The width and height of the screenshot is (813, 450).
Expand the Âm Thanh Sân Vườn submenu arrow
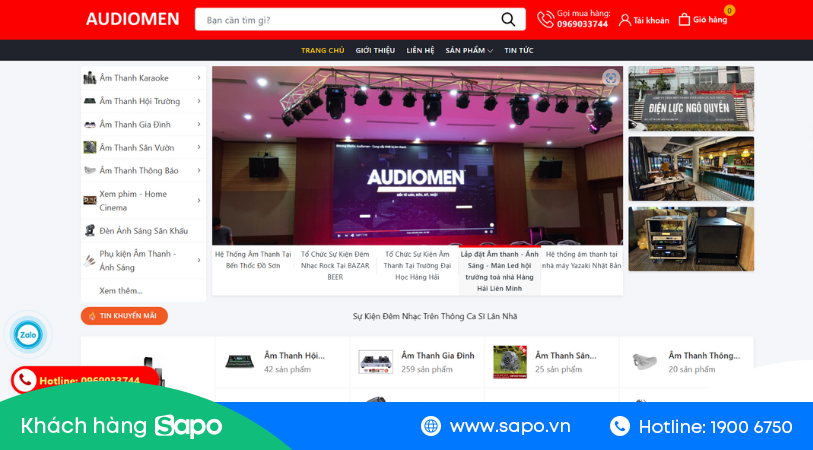coord(199,147)
